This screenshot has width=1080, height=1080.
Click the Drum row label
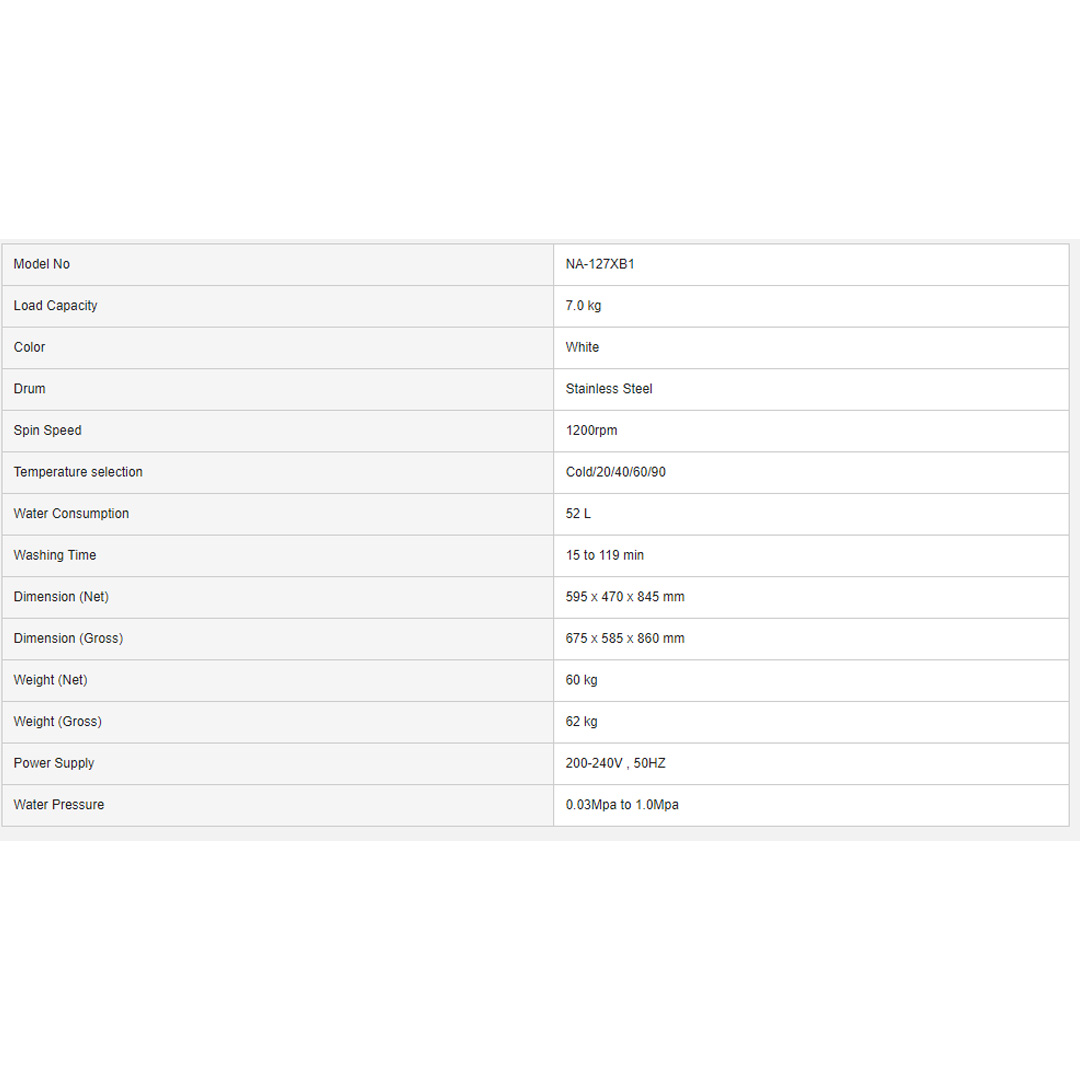pyautogui.click(x=30, y=389)
